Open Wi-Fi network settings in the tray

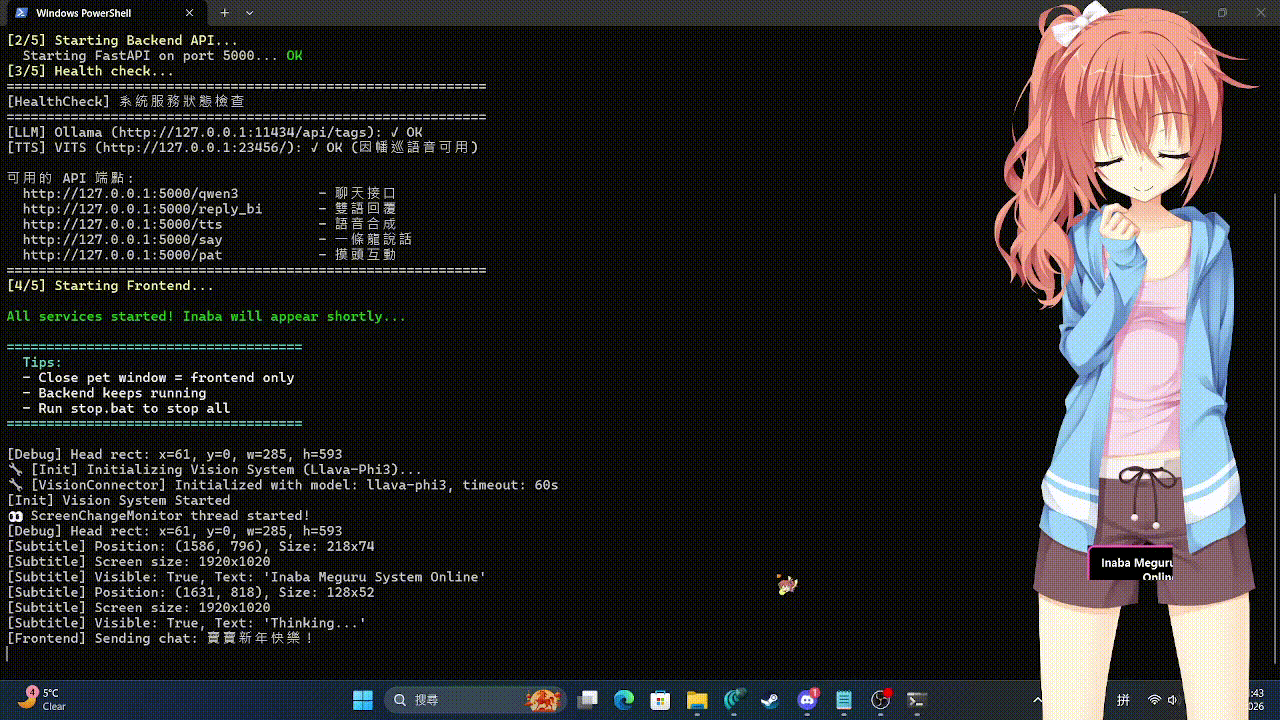pos(1155,700)
